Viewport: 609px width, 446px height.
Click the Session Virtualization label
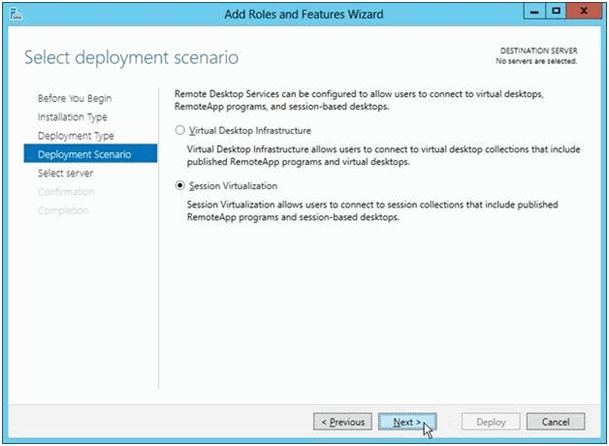coord(233,186)
